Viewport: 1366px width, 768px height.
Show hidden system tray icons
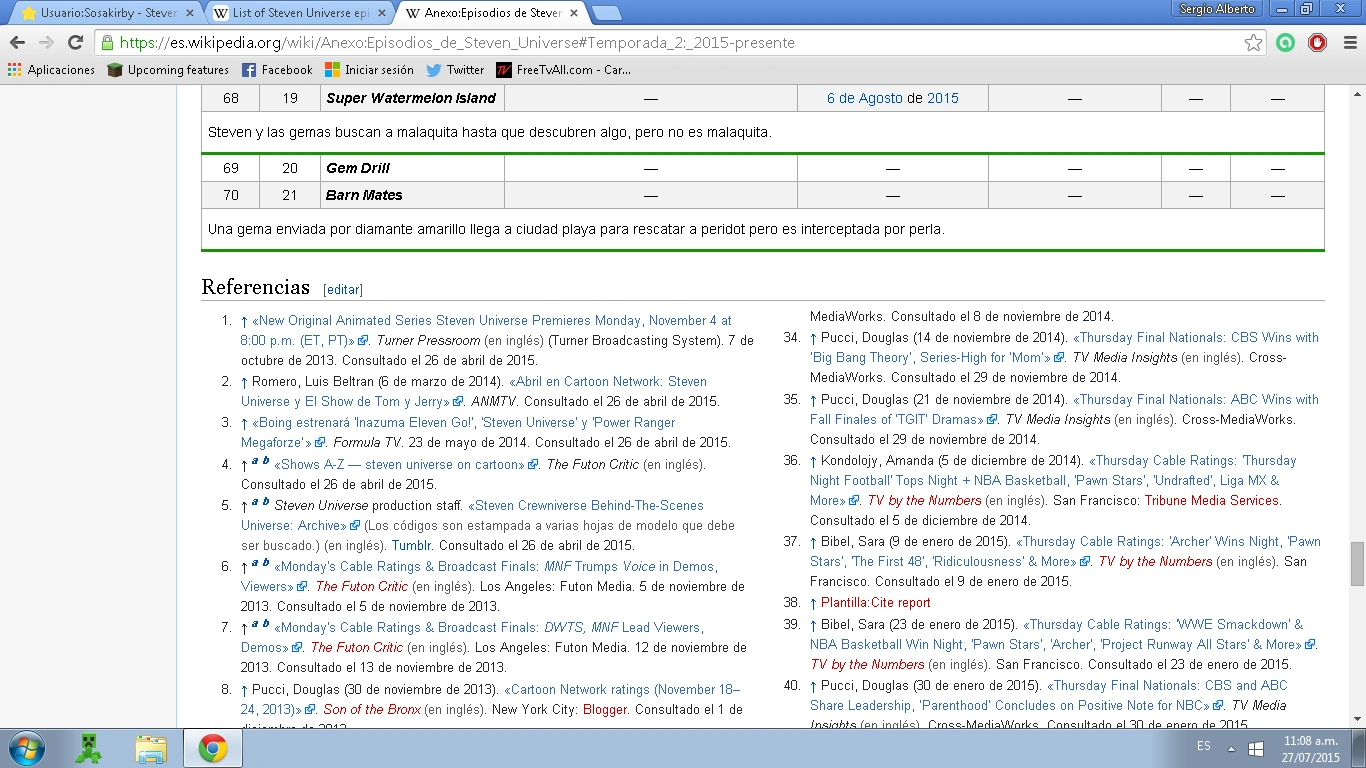pyautogui.click(x=1230, y=748)
